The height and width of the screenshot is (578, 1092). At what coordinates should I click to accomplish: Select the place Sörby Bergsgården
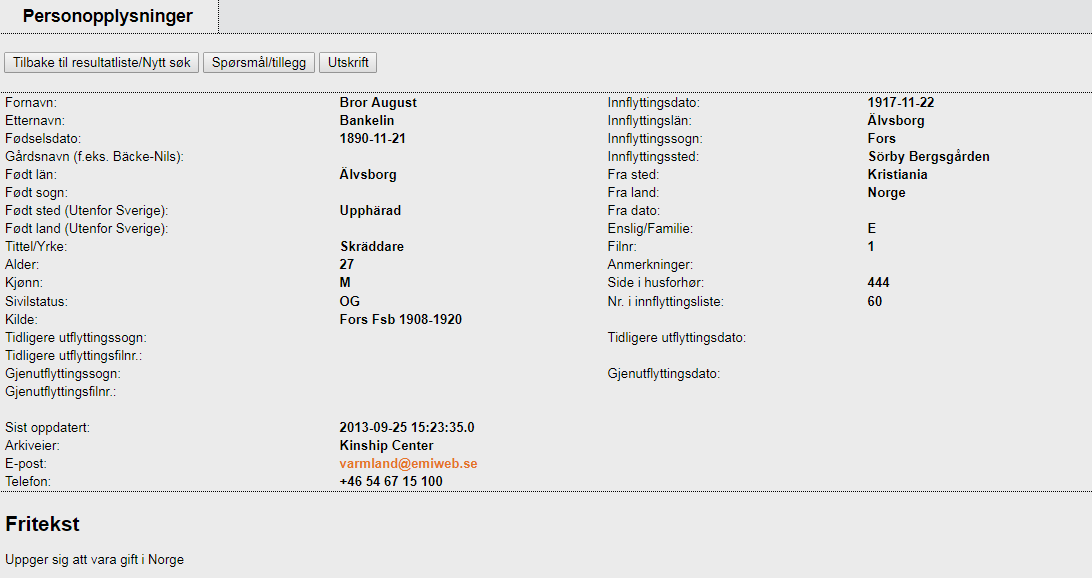[x=929, y=157]
